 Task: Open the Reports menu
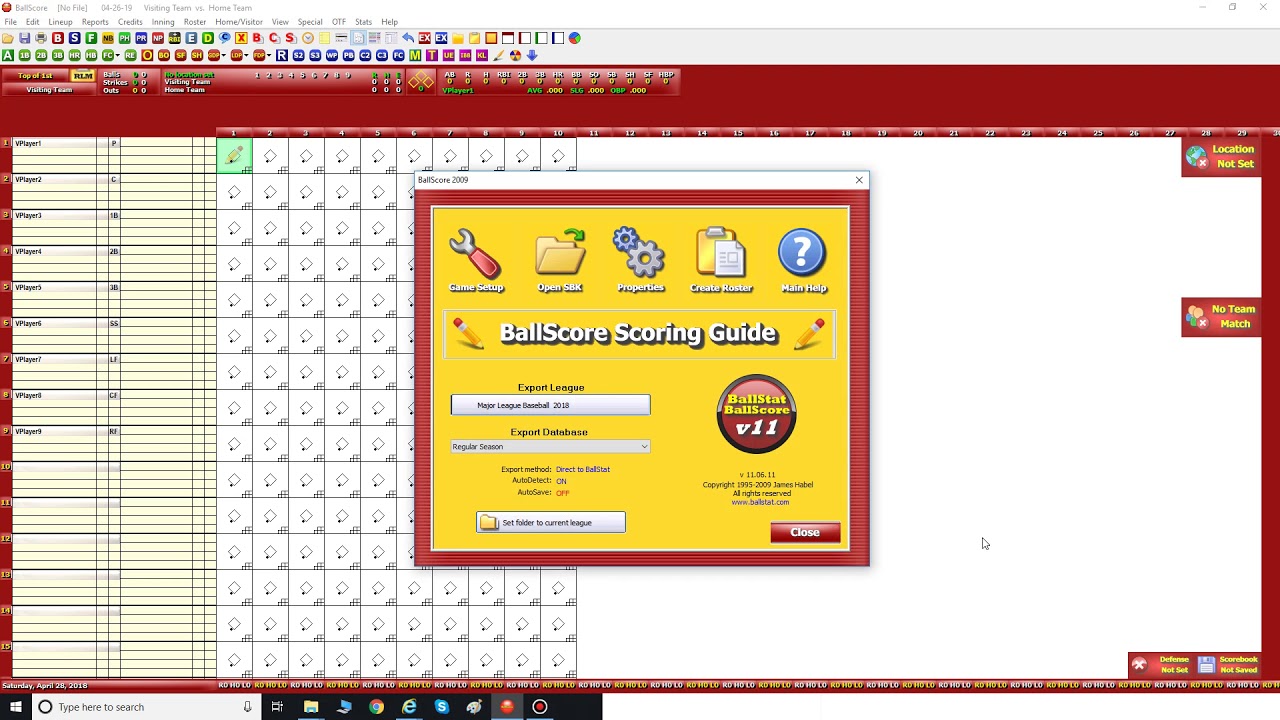coord(95,22)
